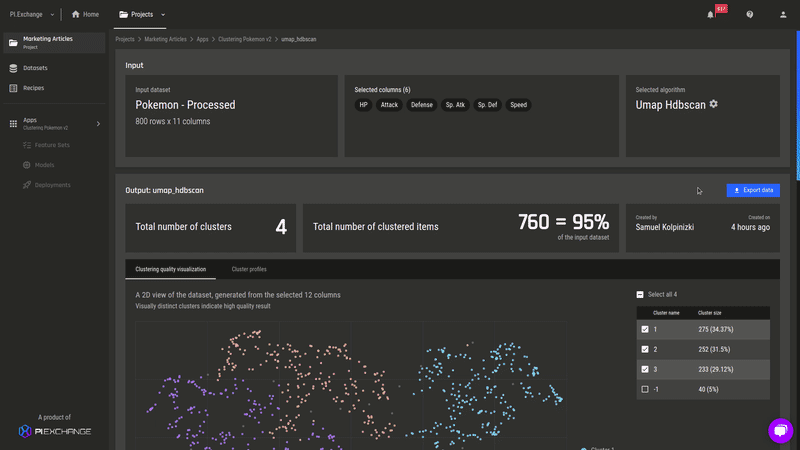Click the 275 (34.37%) cluster size cell
This screenshot has height=450, width=800.
[716, 330]
